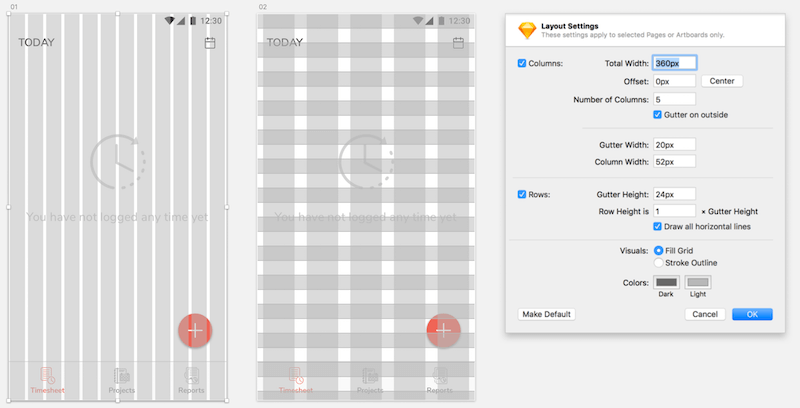Click the Column Width input field
800x408 pixels.
click(674, 162)
